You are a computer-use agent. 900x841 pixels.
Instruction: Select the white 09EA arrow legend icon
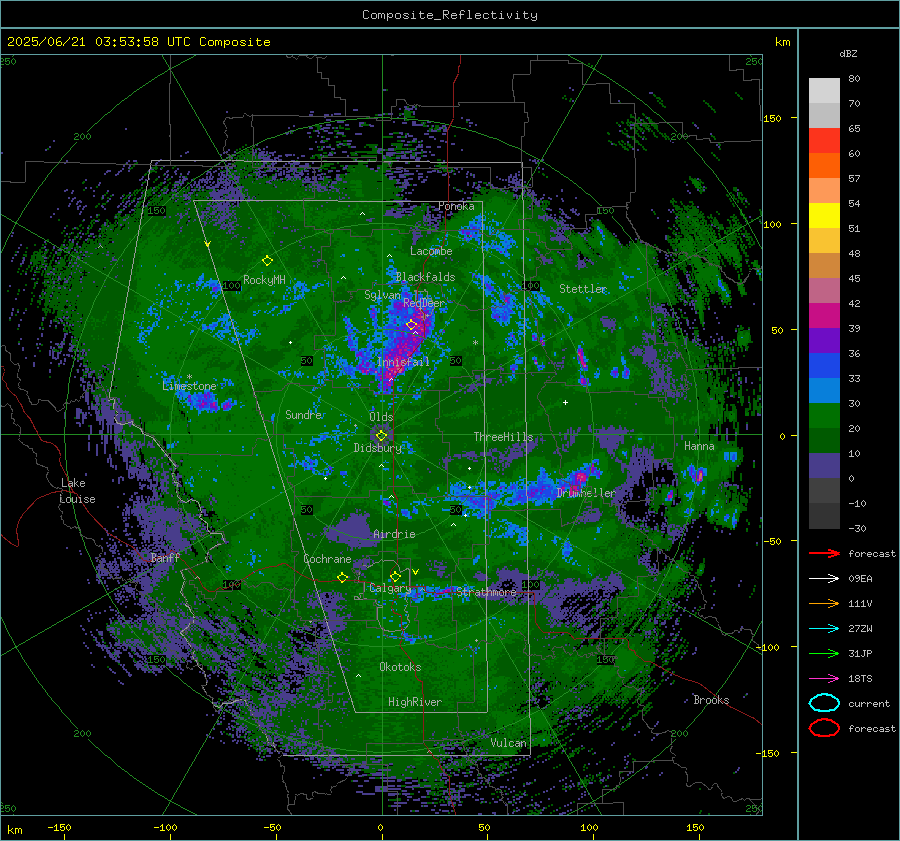click(824, 579)
